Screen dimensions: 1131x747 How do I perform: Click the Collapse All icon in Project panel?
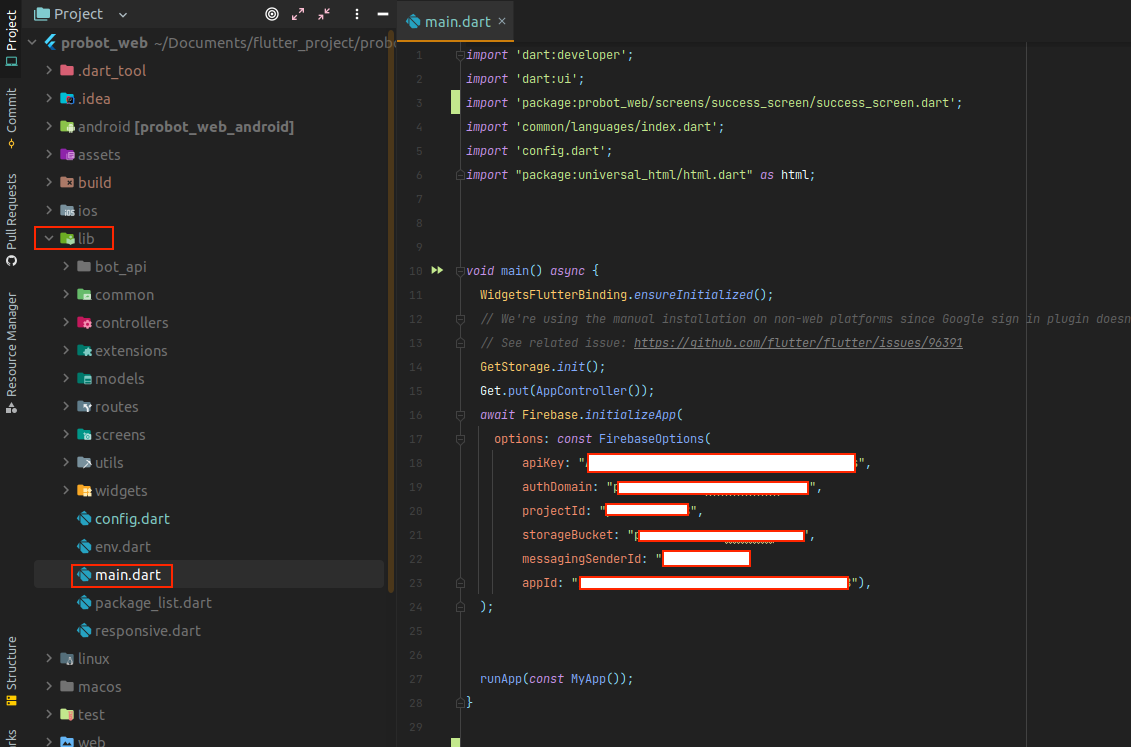coord(324,14)
